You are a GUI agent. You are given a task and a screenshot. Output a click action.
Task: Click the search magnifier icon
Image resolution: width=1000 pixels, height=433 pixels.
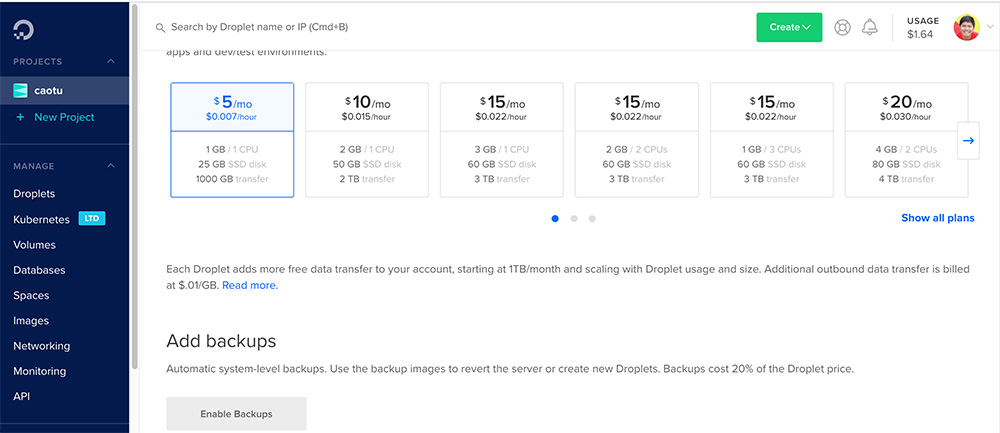(160, 27)
